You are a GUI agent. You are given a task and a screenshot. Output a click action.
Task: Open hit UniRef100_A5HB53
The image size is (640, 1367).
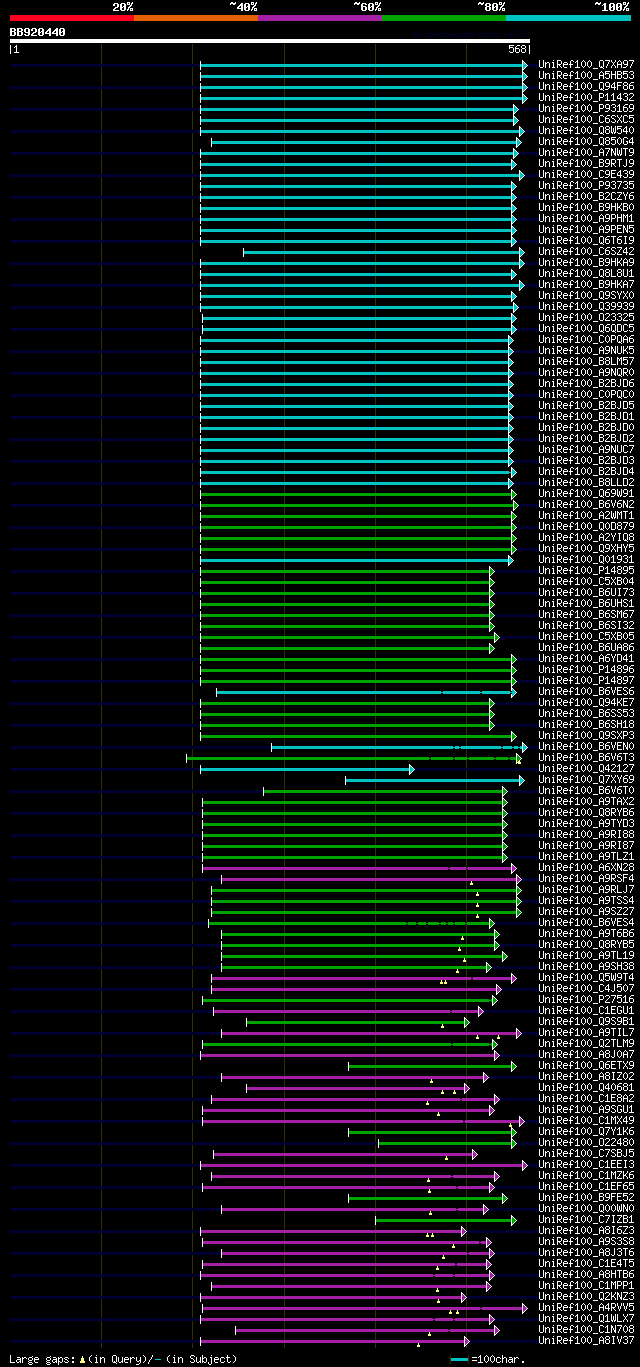586,75
